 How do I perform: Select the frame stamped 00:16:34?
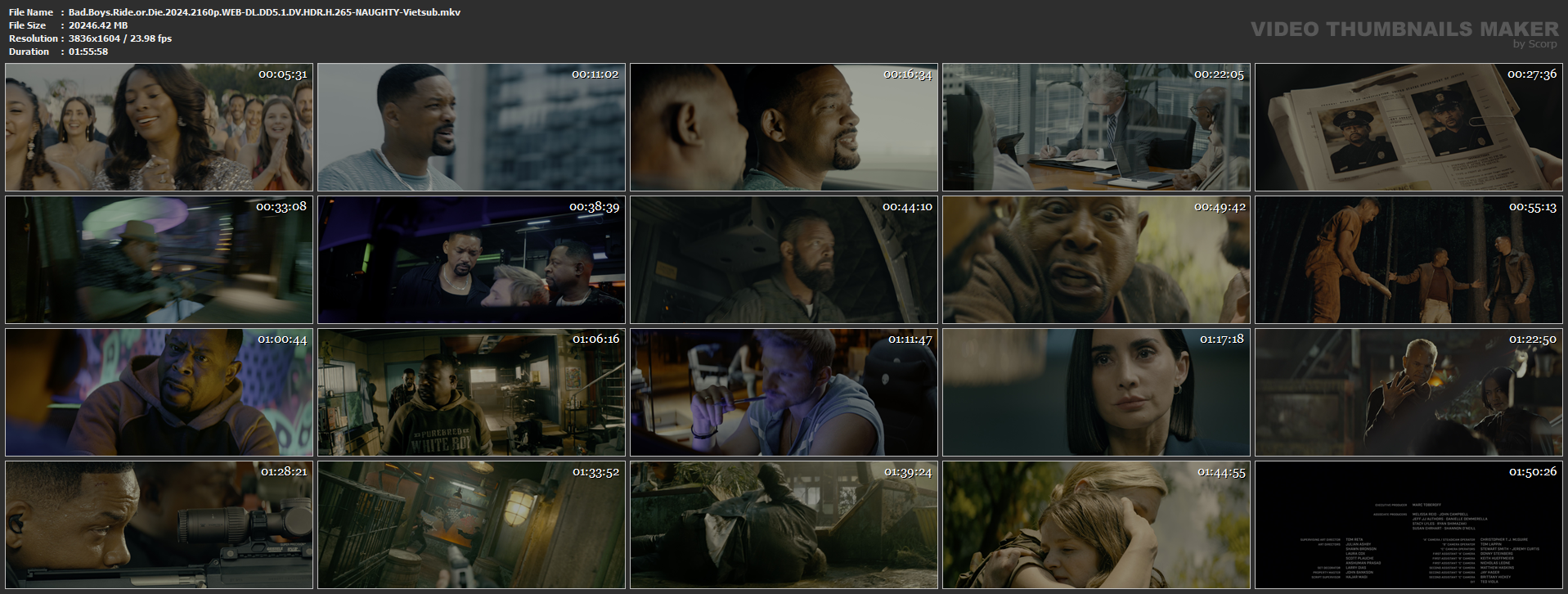click(784, 128)
